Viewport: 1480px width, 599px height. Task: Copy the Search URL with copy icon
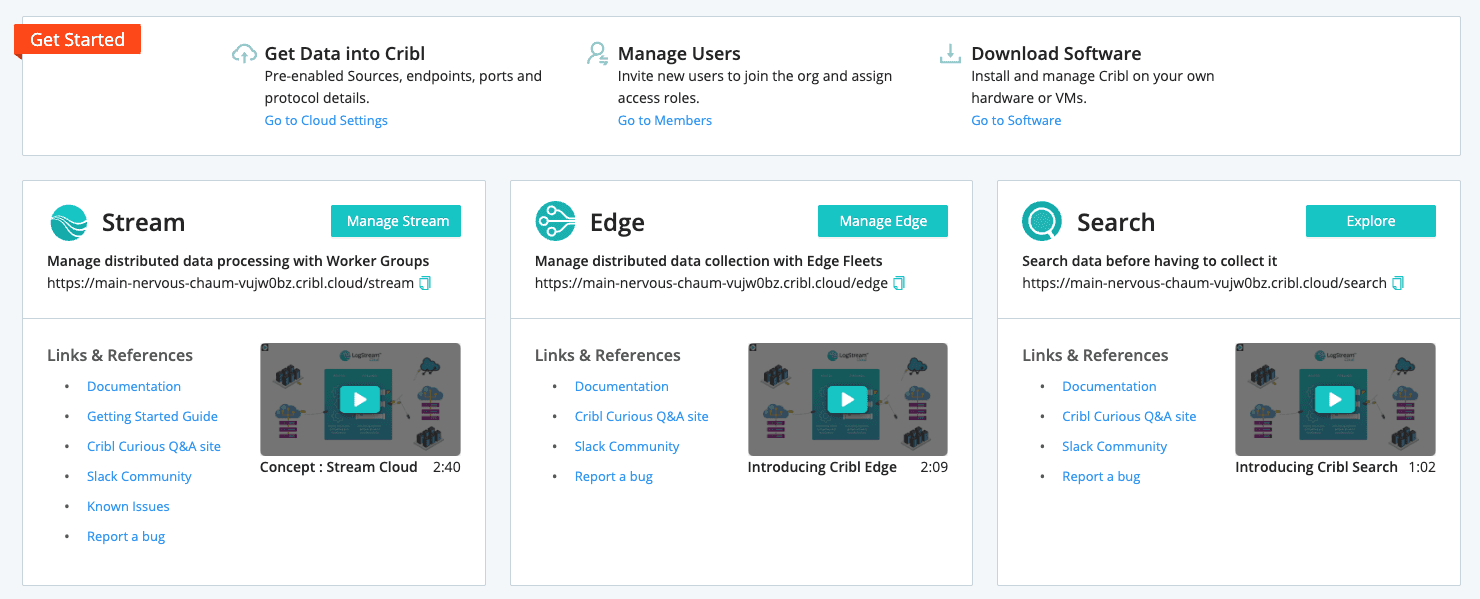pos(1398,283)
